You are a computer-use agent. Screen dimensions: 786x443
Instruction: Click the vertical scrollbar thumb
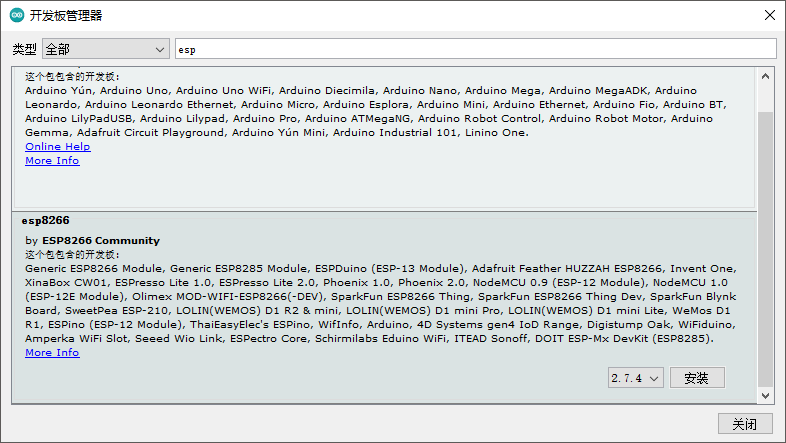click(x=766, y=248)
